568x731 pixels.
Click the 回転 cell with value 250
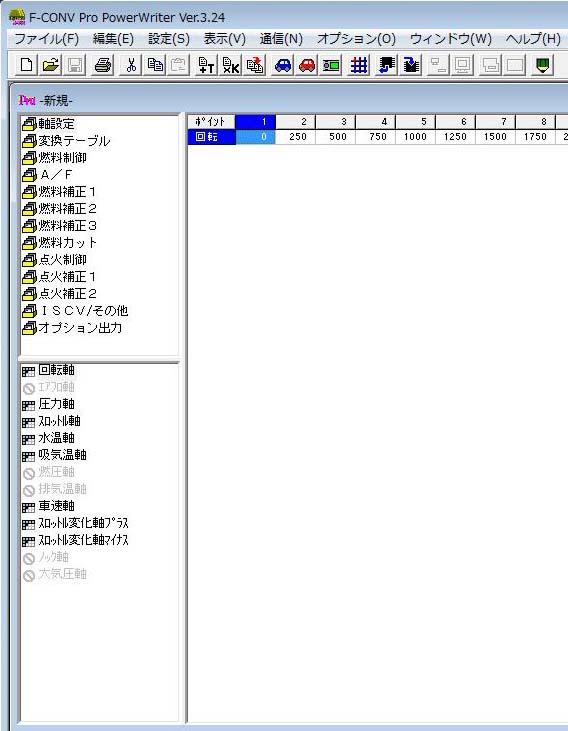296,137
